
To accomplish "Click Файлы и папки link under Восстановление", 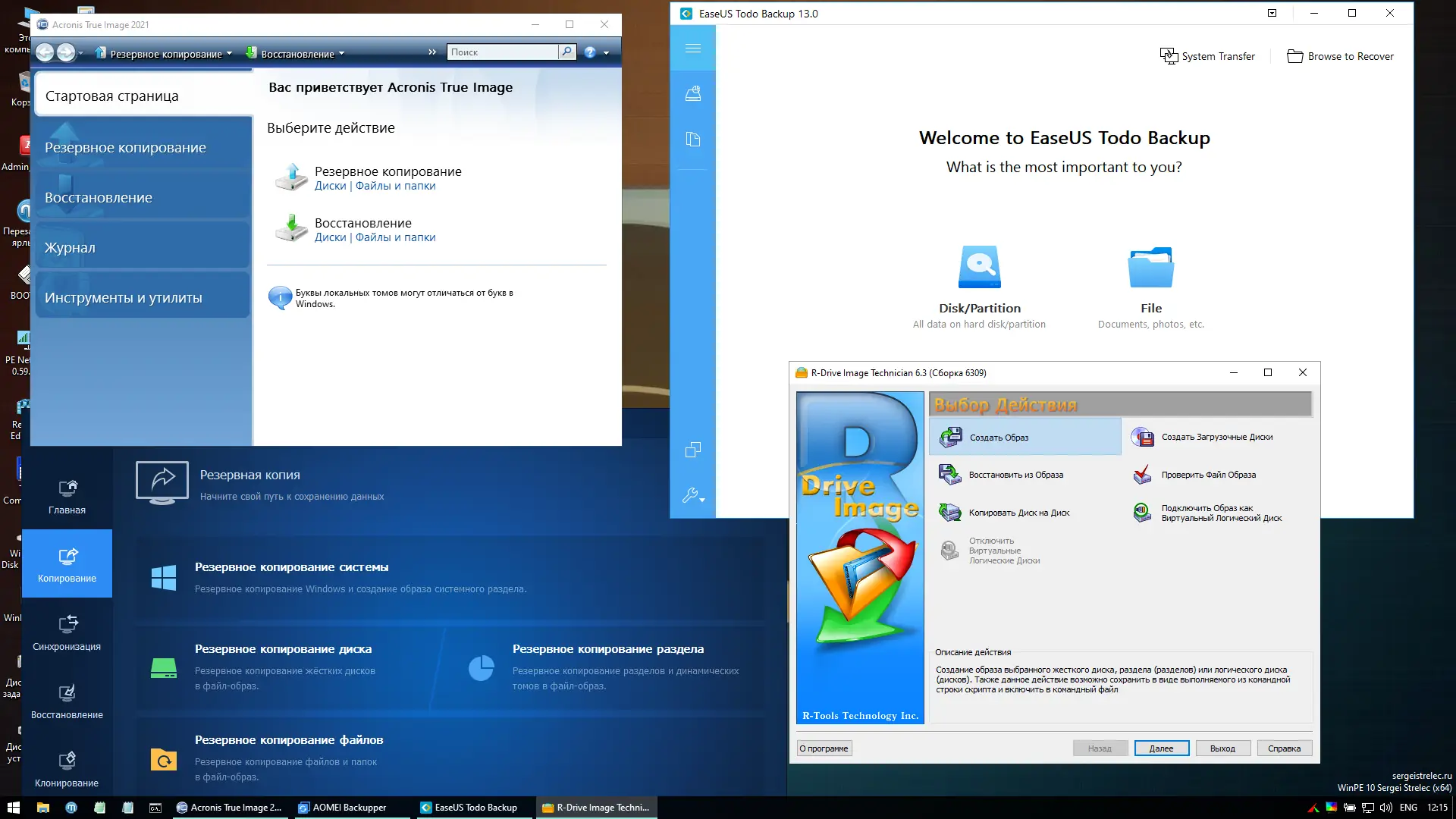I will point(395,237).
